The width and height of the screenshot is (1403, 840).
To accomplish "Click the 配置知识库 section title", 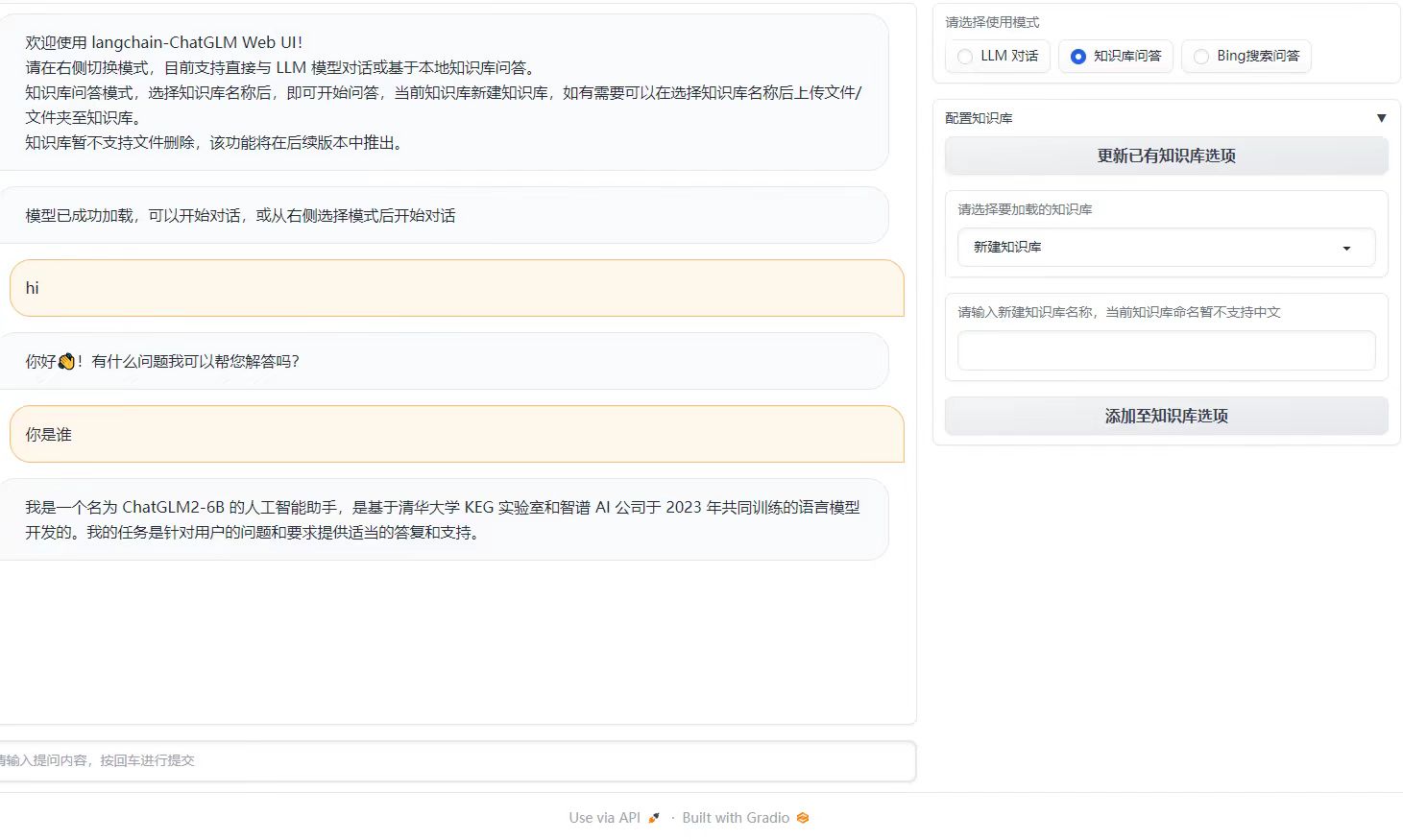I will [x=979, y=118].
